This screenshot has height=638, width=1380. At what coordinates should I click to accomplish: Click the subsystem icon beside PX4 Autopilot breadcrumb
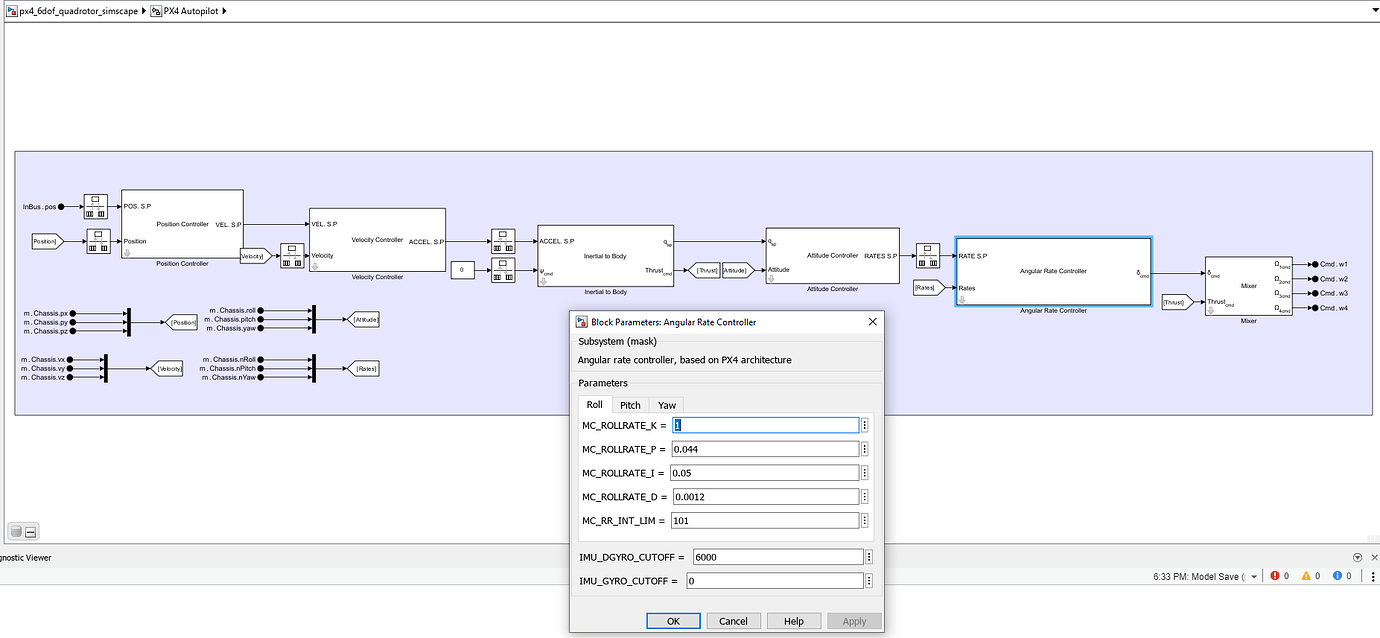[x=155, y=10]
